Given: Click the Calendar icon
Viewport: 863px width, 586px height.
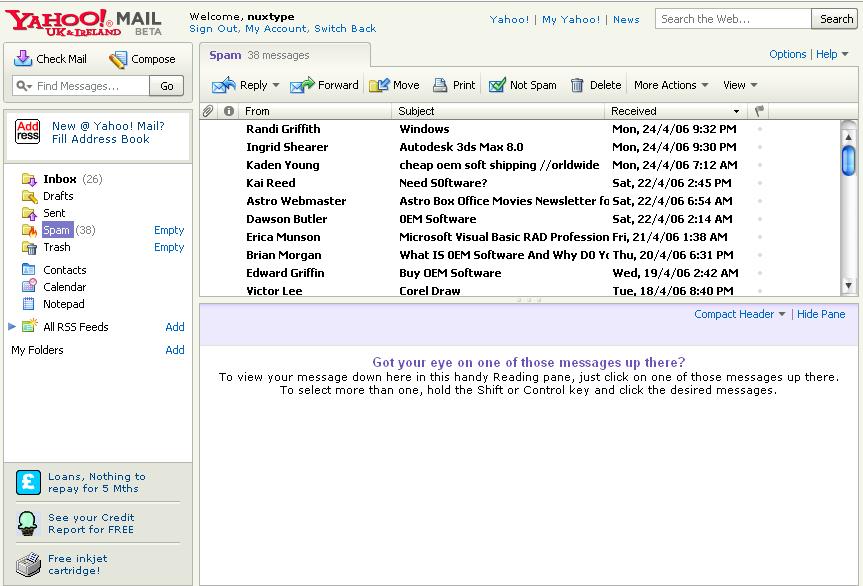Looking at the screenshot, I should [x=29, y=286].
